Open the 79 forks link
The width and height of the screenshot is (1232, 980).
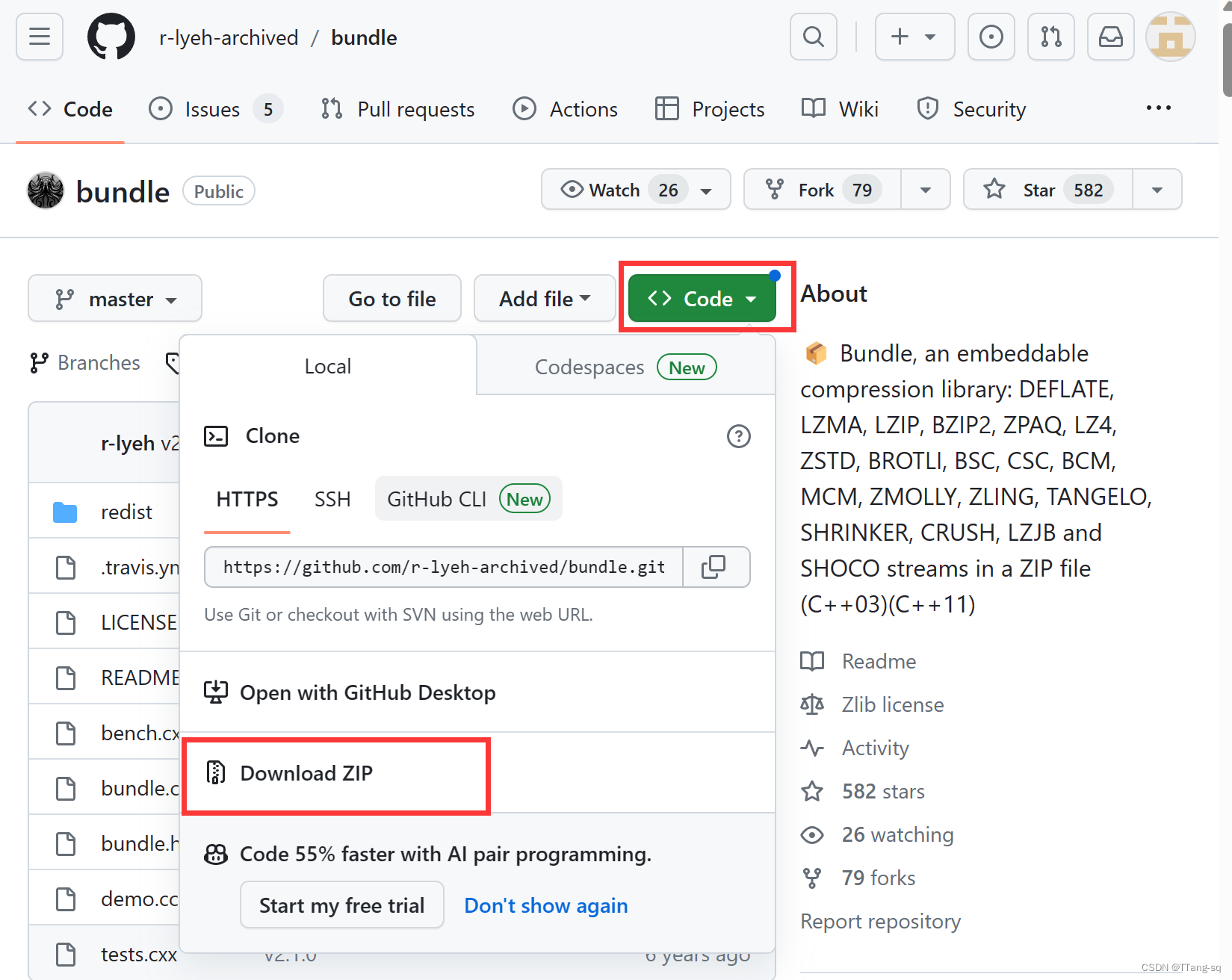[x=858, y=878]
